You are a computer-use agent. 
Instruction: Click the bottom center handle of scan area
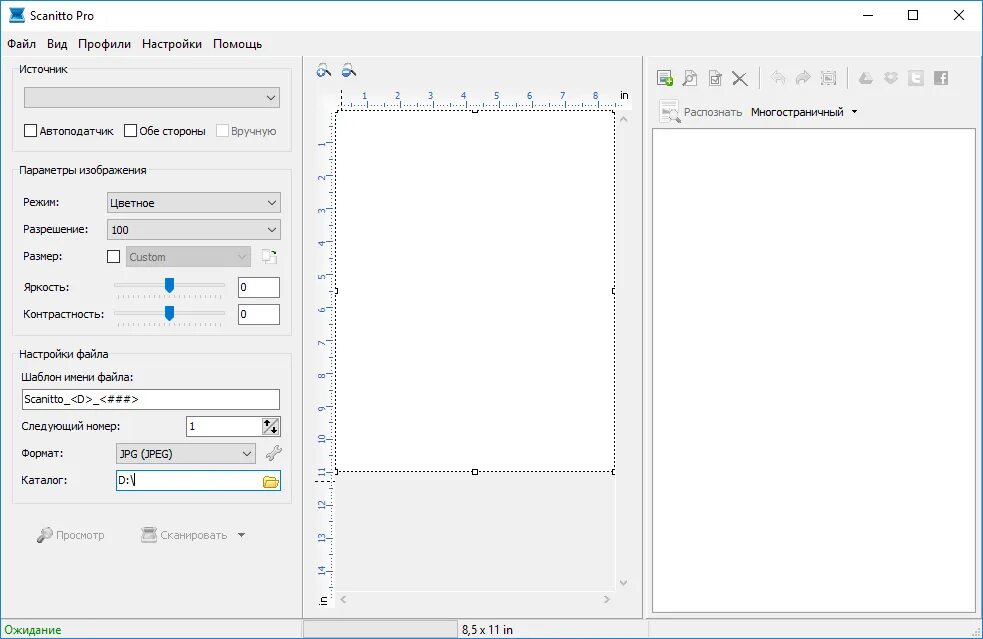[475, 472]
